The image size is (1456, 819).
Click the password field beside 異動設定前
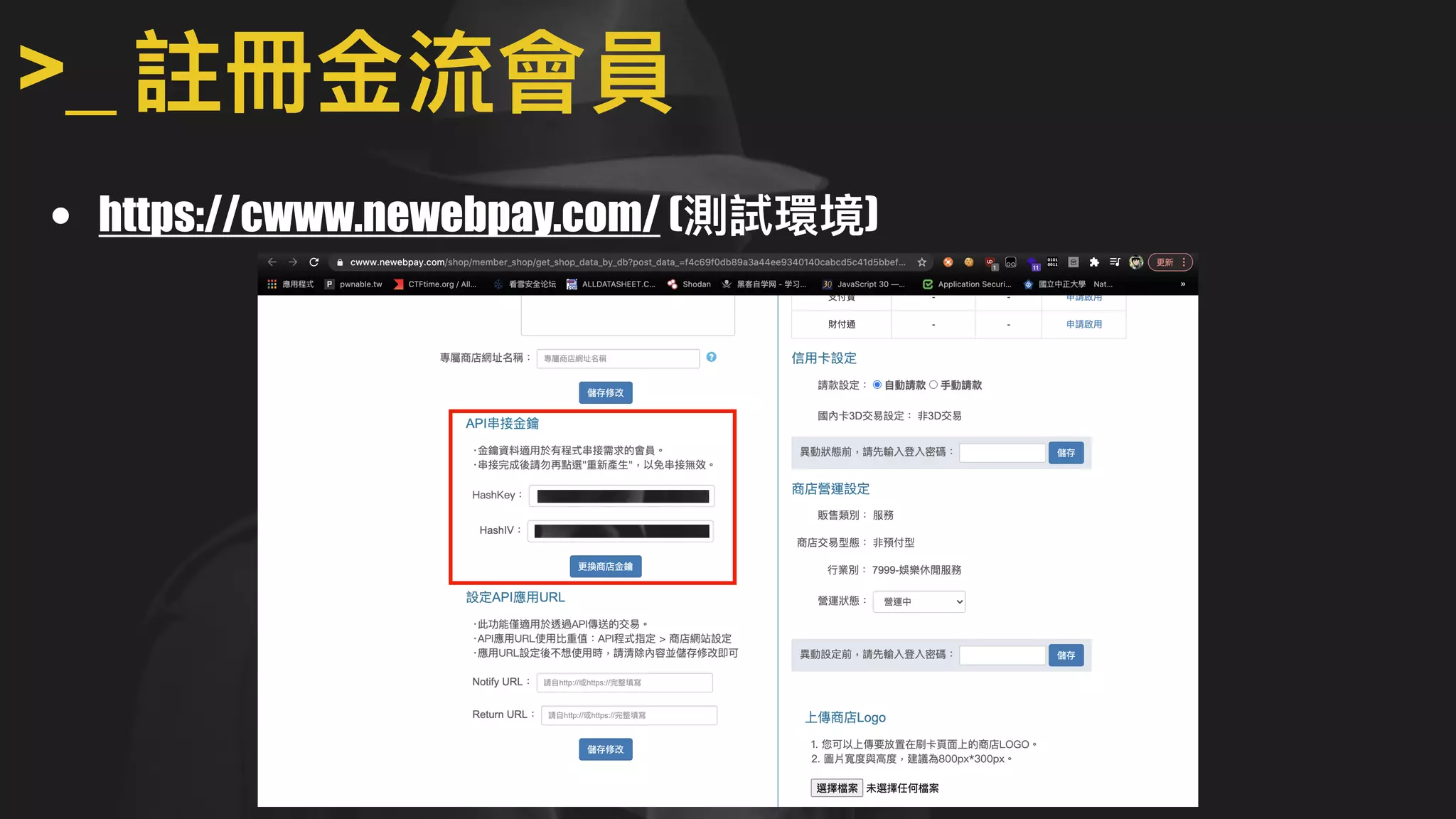point(1002,655)
